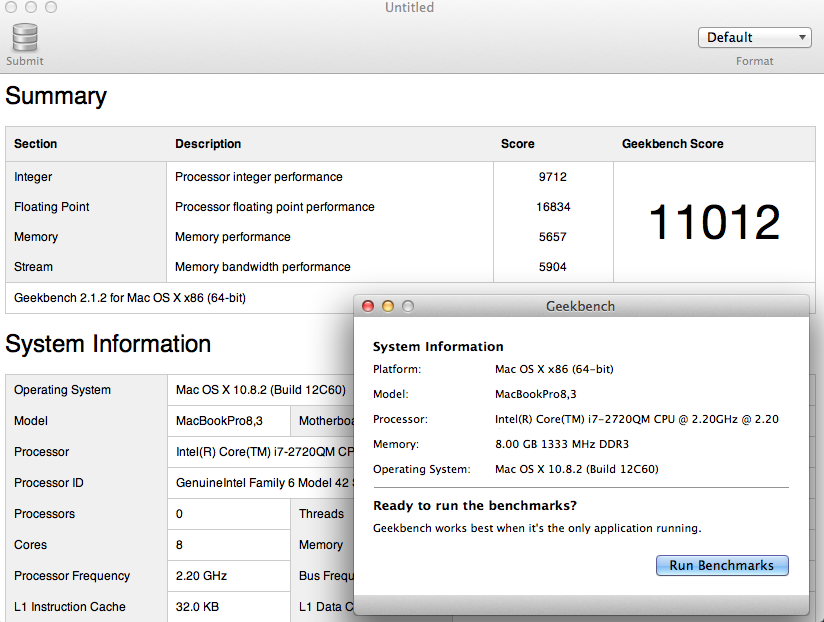Select the Floating Point score 16834
The image size is (824, 622).
click(553, 207)
